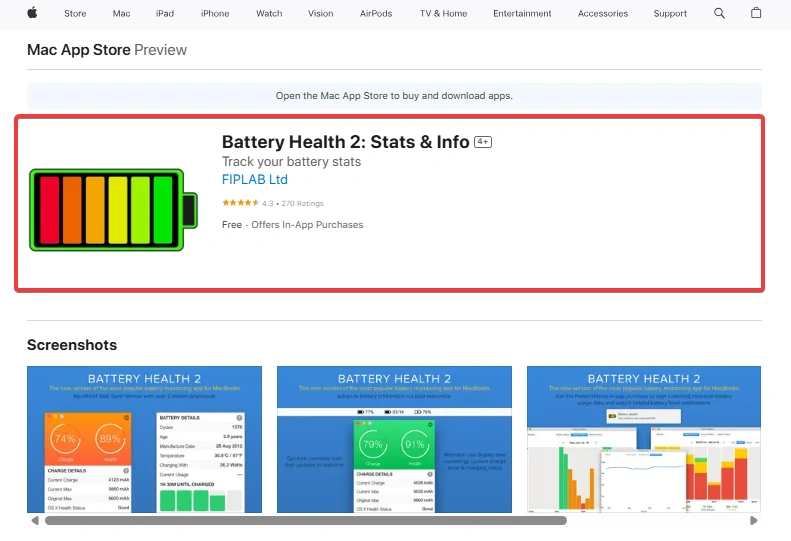Open the shopping bag icon
The height and width of the screenshot is (541, 791).
pos(756,13)
